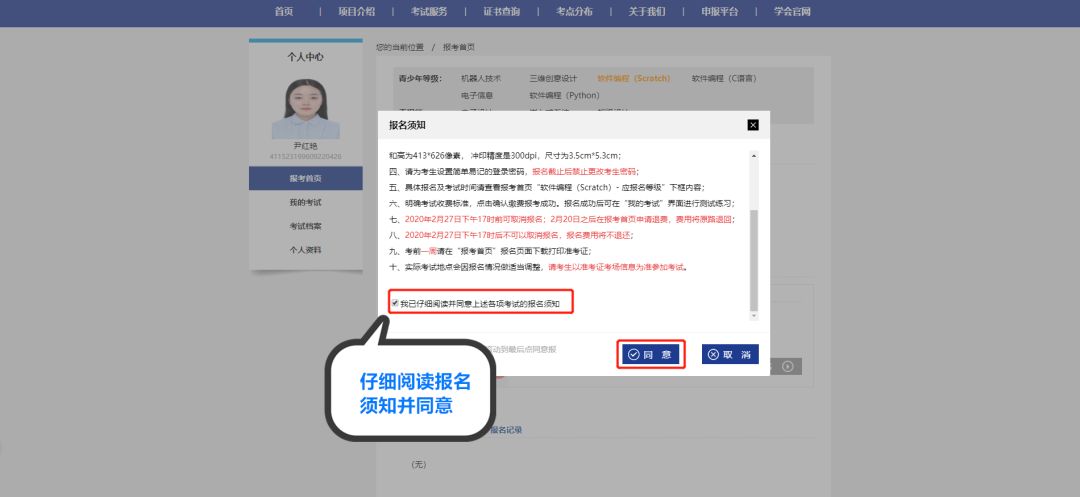This screenshot has width=1080, height=497.
Task: Select 报考首页 in personal center sidebar
Action: 306,178
